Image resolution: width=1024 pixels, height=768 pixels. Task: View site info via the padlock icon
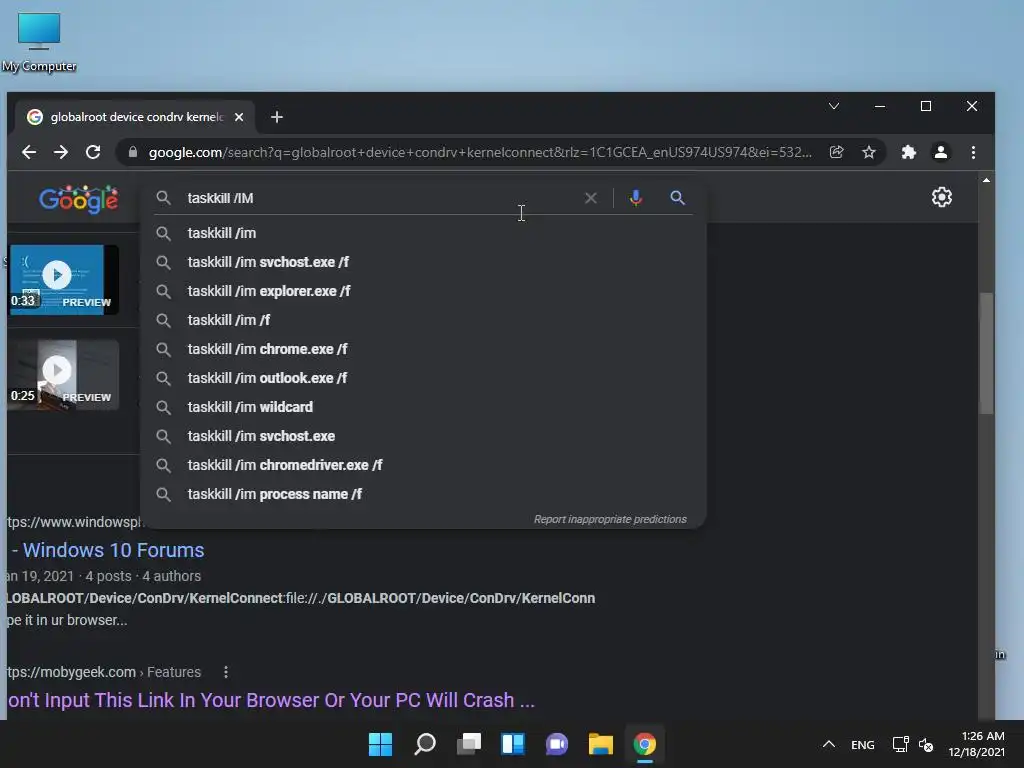[133, 152]
